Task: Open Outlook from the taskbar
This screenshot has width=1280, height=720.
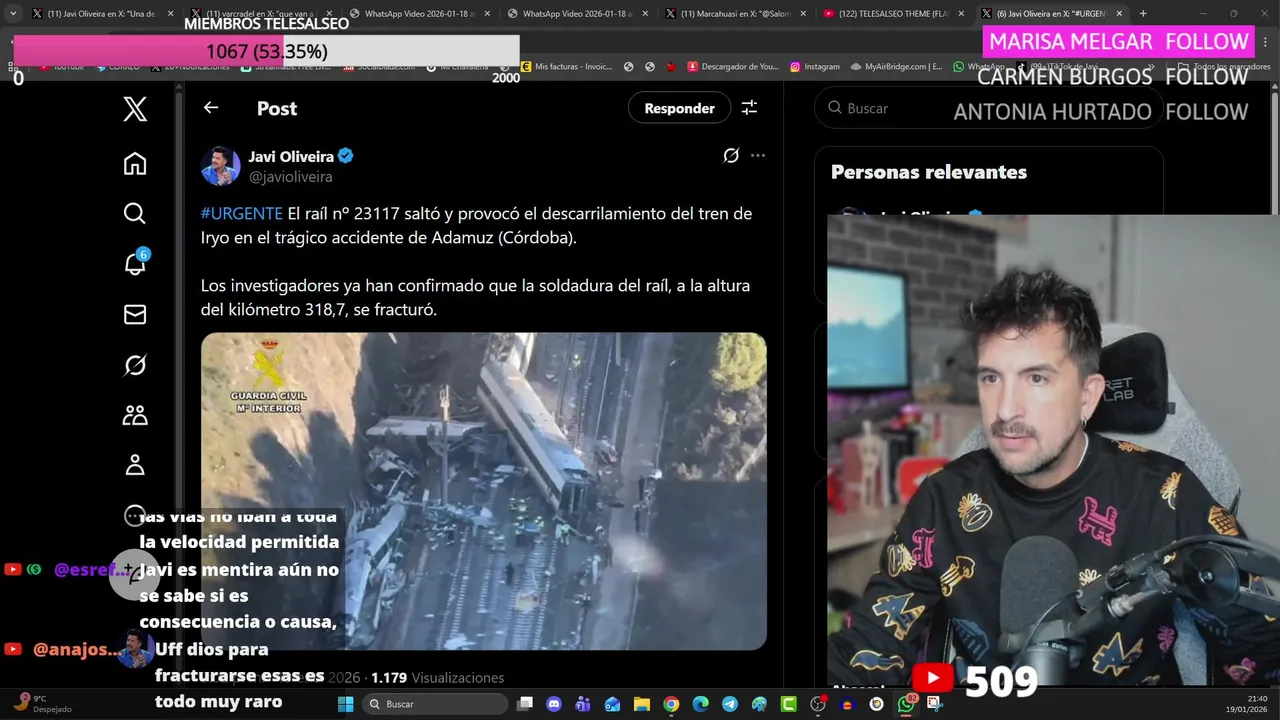Action: [x=612, y=704]
